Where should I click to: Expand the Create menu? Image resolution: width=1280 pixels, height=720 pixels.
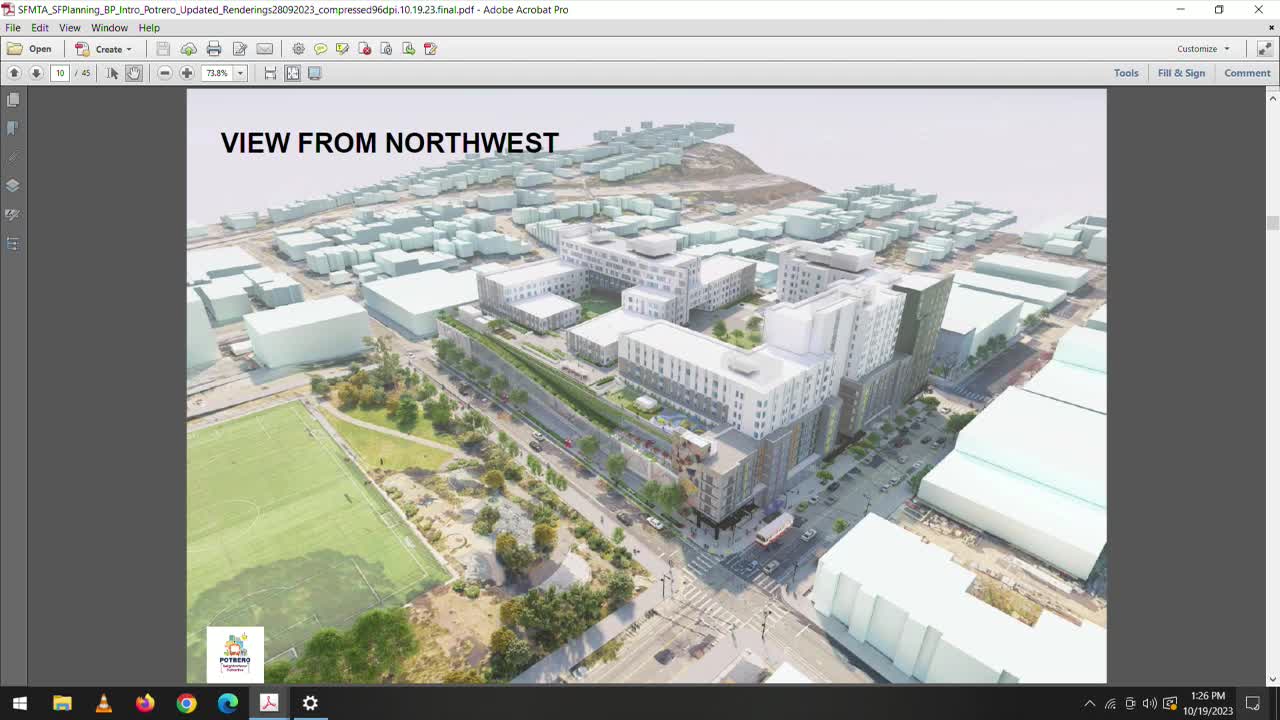click(106, 48)
